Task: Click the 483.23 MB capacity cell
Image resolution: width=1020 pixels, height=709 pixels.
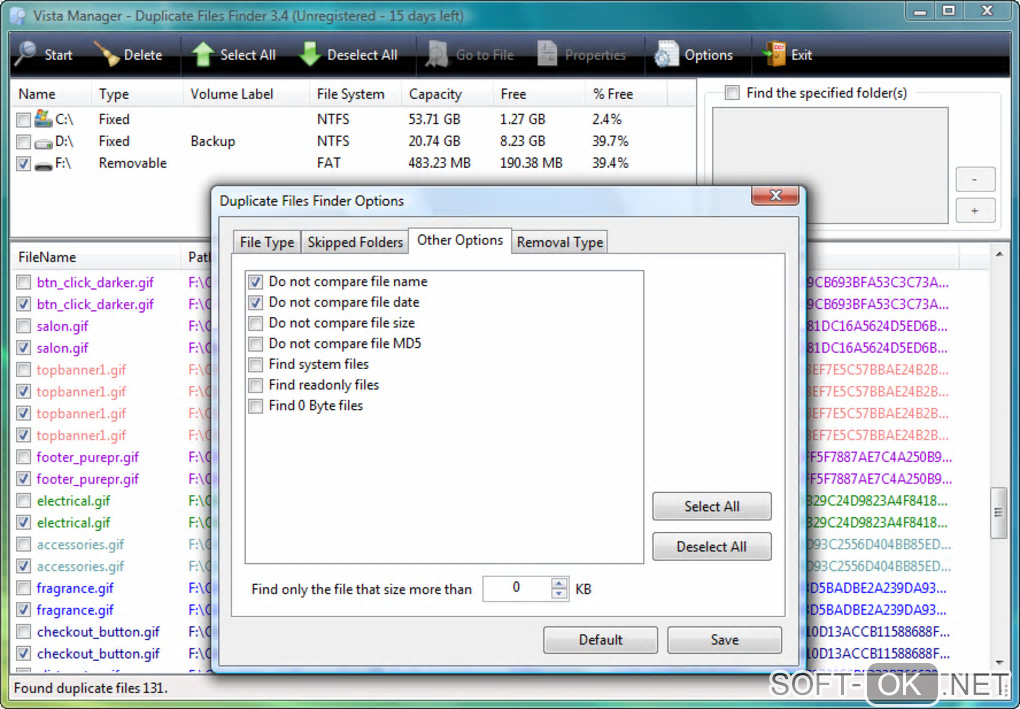Action: point(439,163)
